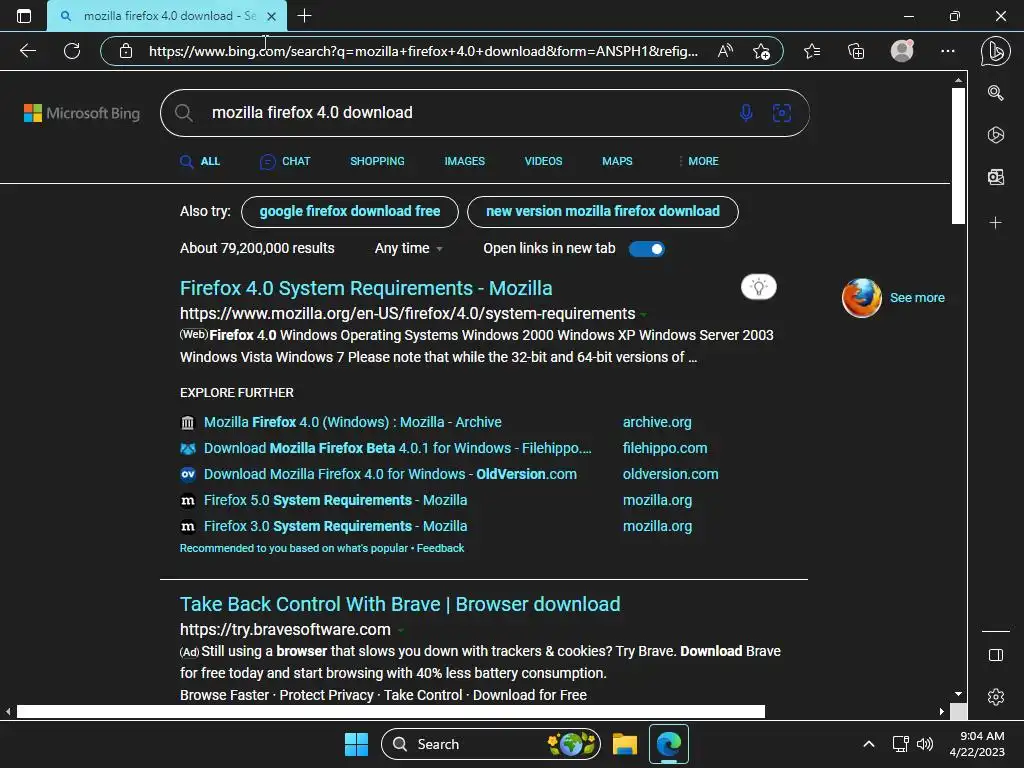1024x768 pixels.
Task: Open the user profile avatar
Action: click(902, 51)
